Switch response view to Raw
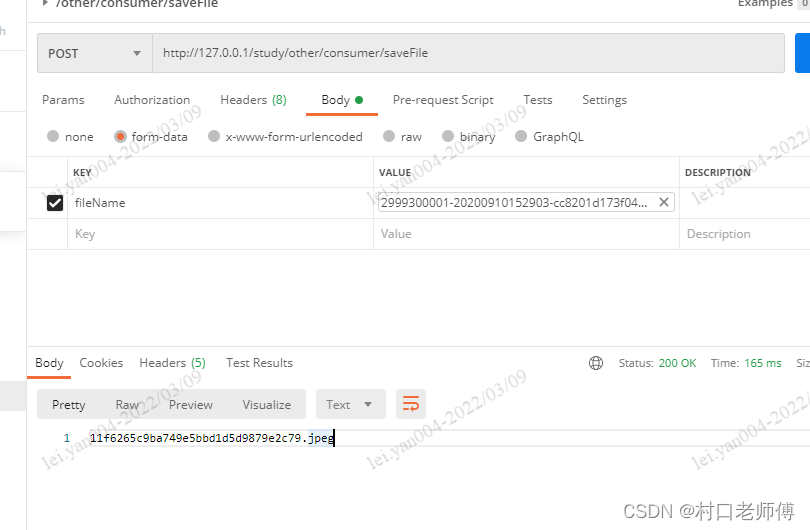This screenshot has width=810, height=530. 127,404
